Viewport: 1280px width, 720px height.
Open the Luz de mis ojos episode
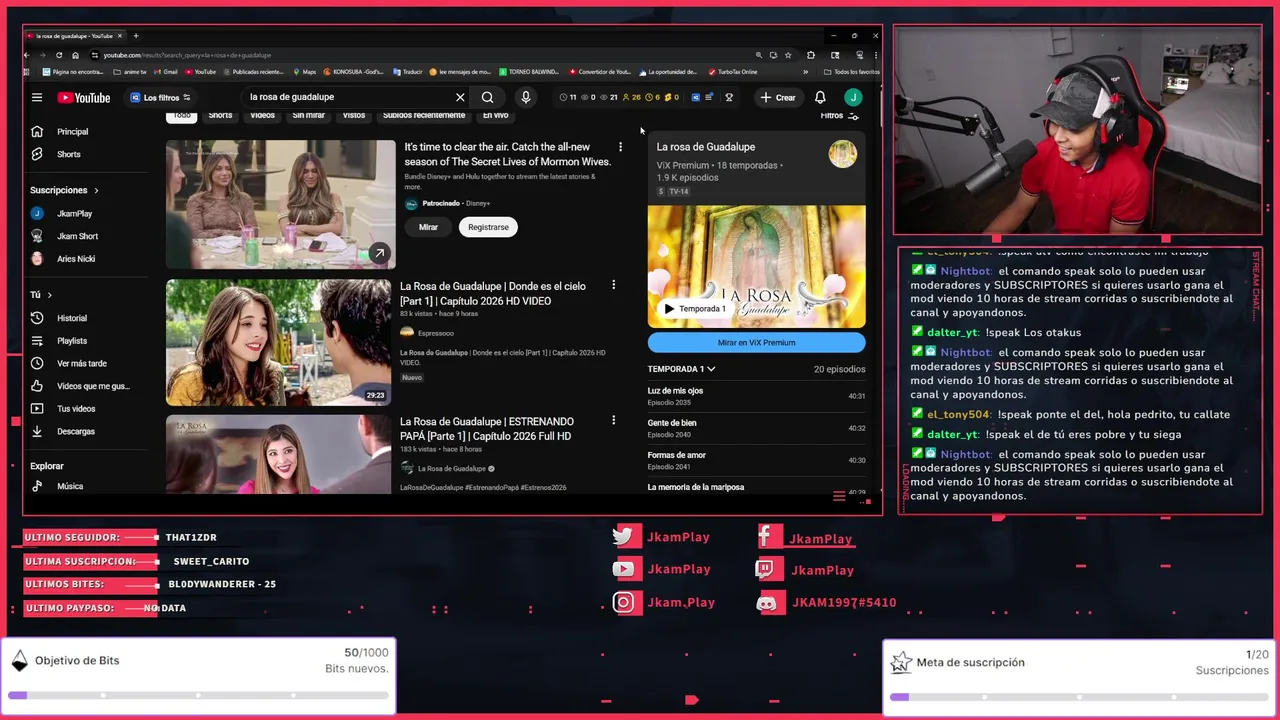pyautogui.click(x=756, y=396)
